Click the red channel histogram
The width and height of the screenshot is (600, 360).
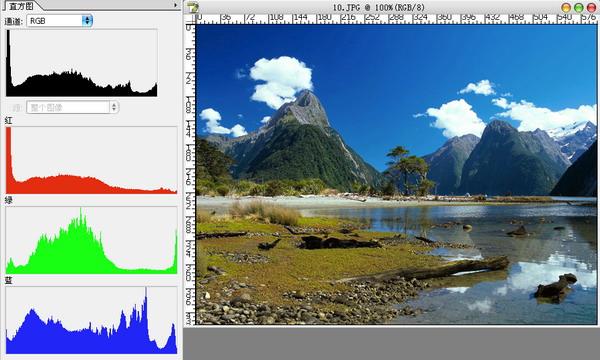click(91, 160)
